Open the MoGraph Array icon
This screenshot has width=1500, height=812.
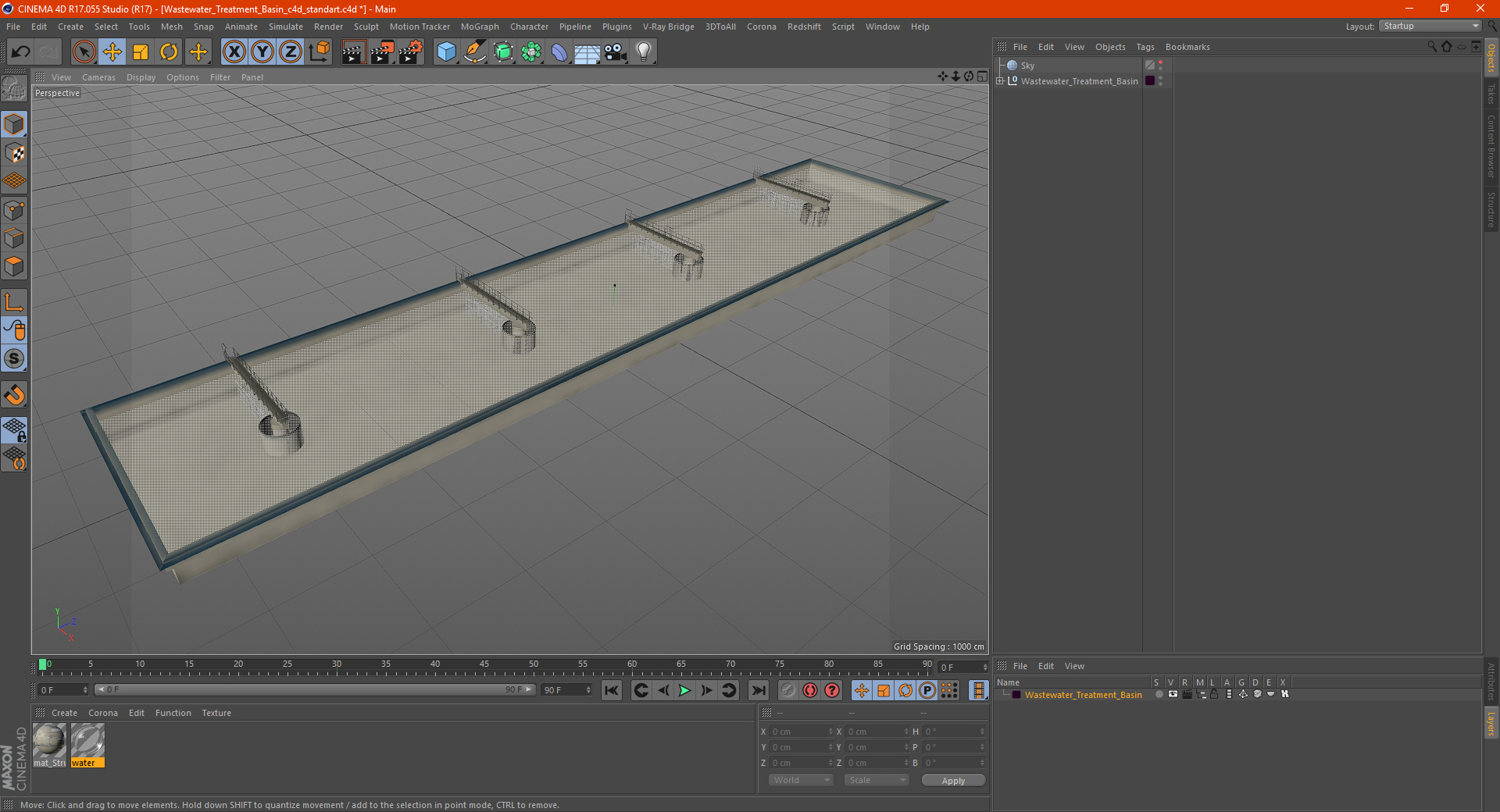coord(531,52)
